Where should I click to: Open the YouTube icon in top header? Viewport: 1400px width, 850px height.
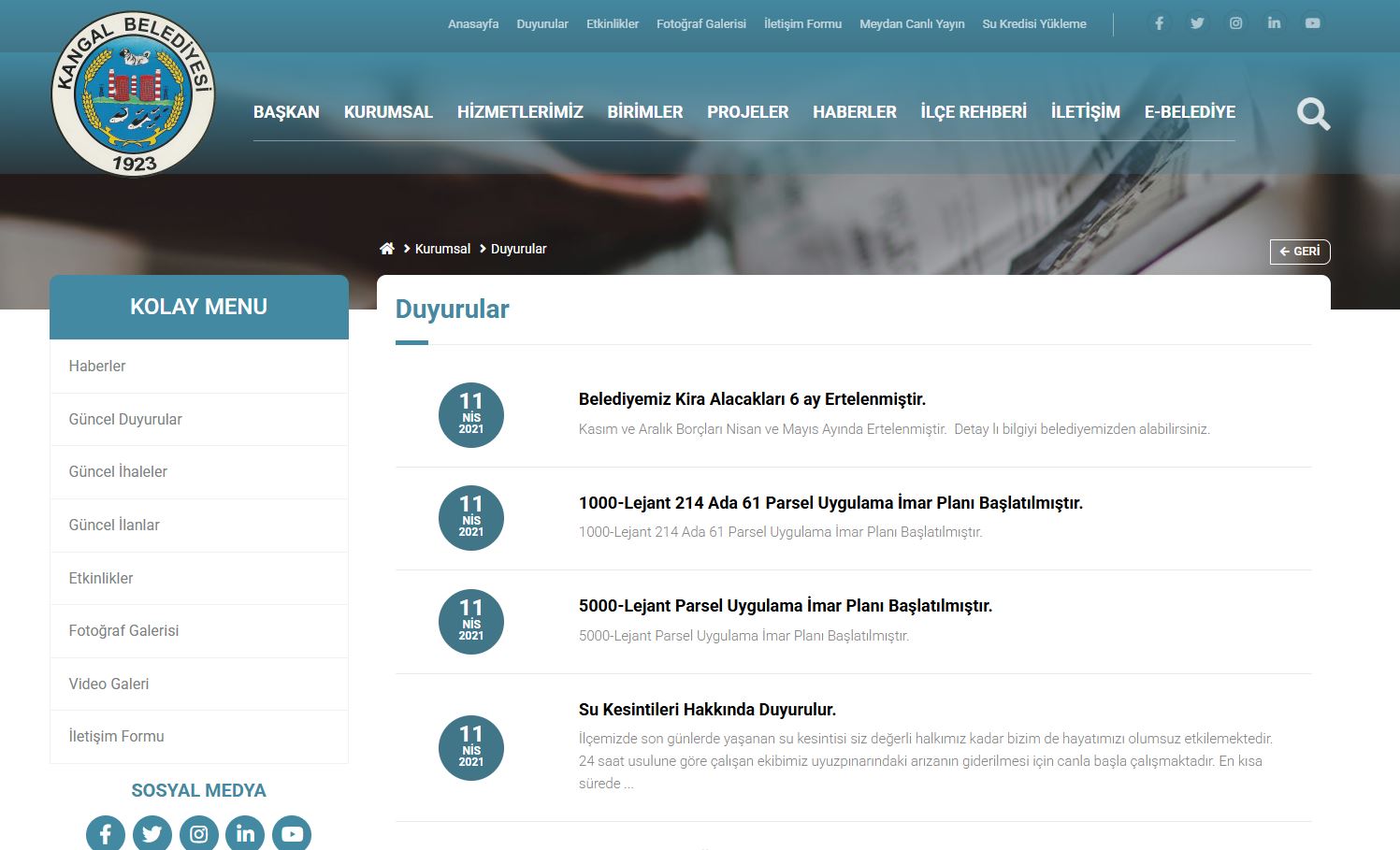point(1312,23)
